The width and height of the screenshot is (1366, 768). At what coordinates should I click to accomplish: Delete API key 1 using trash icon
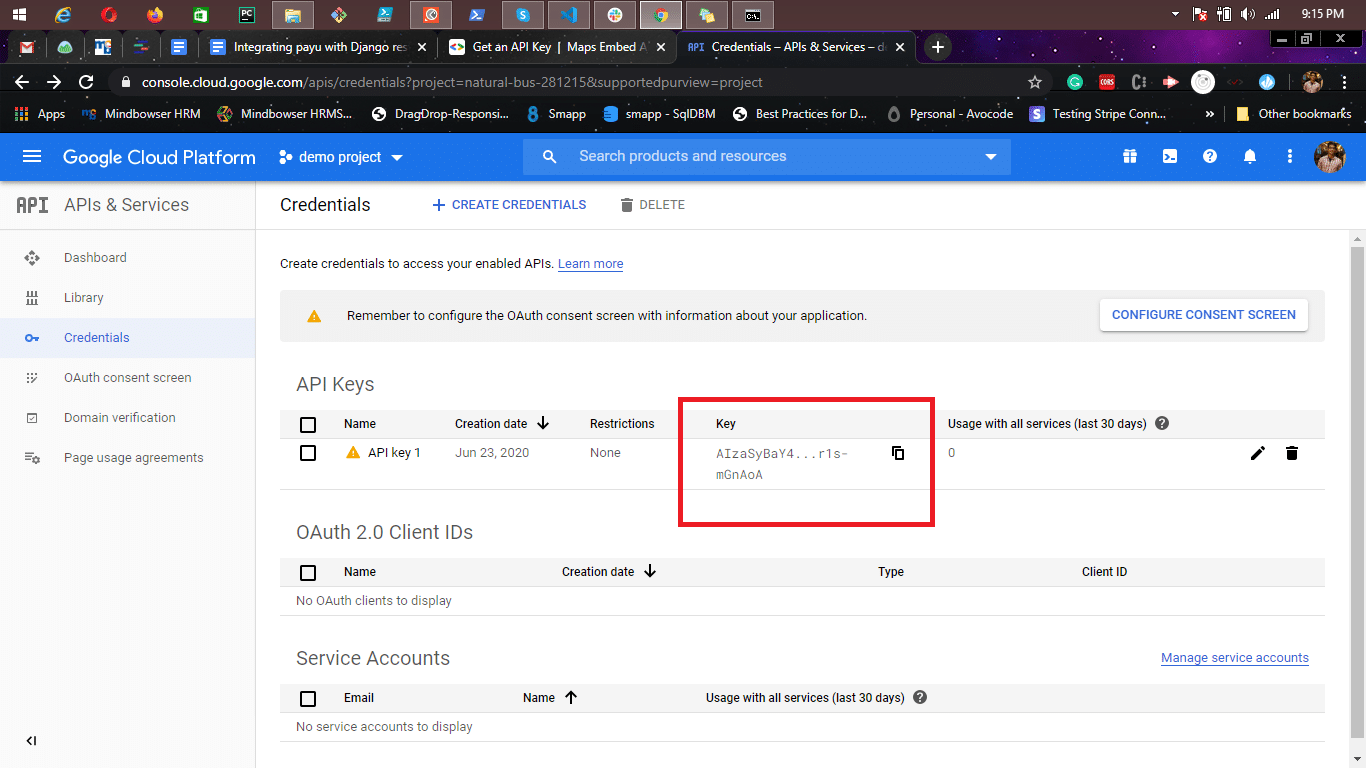coord(1292,453)
